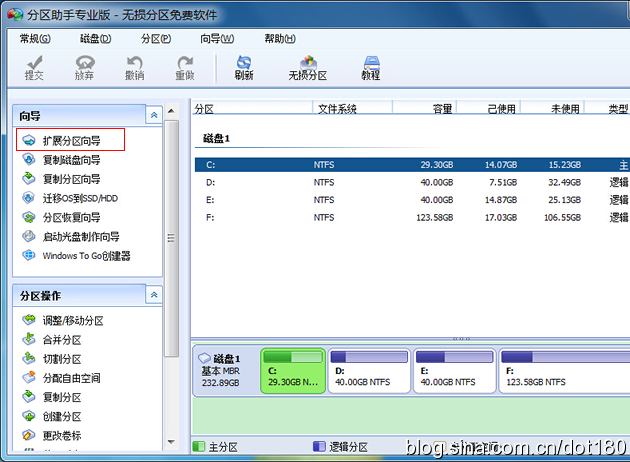Viewport: 630px width, 462px height.
Task: Click the 复制分区 icon
Action: pos(29,397)
